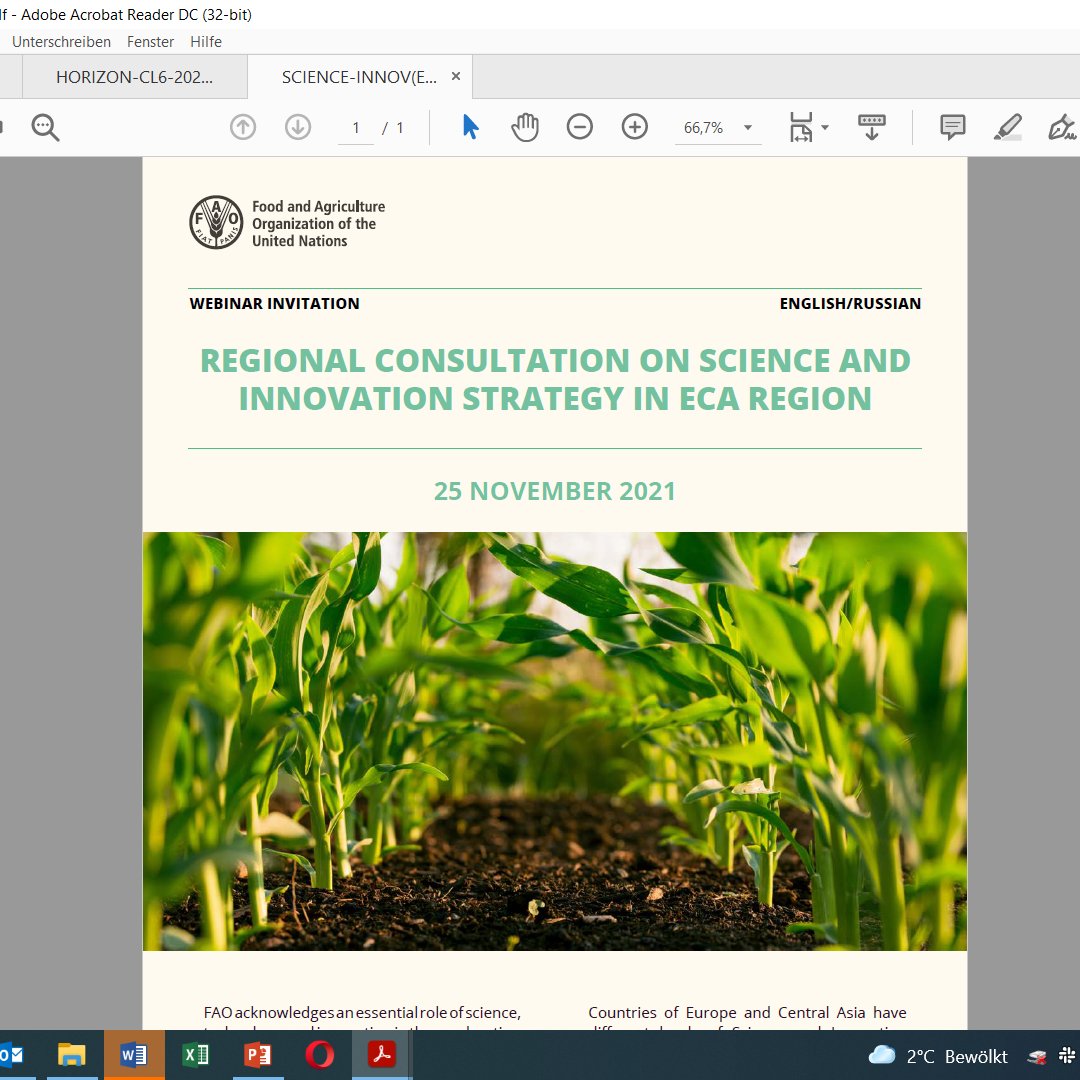Activate the hand pan tool
Viewport: 1080px width, 1080px height.
click(x=525, y=127)
